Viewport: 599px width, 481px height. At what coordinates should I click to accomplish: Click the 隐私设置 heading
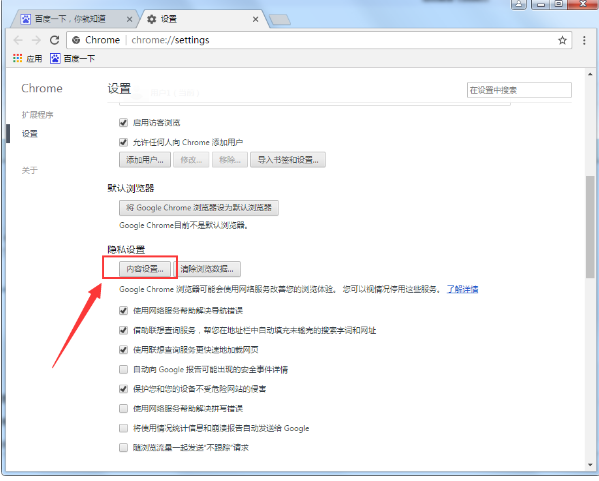126,250
